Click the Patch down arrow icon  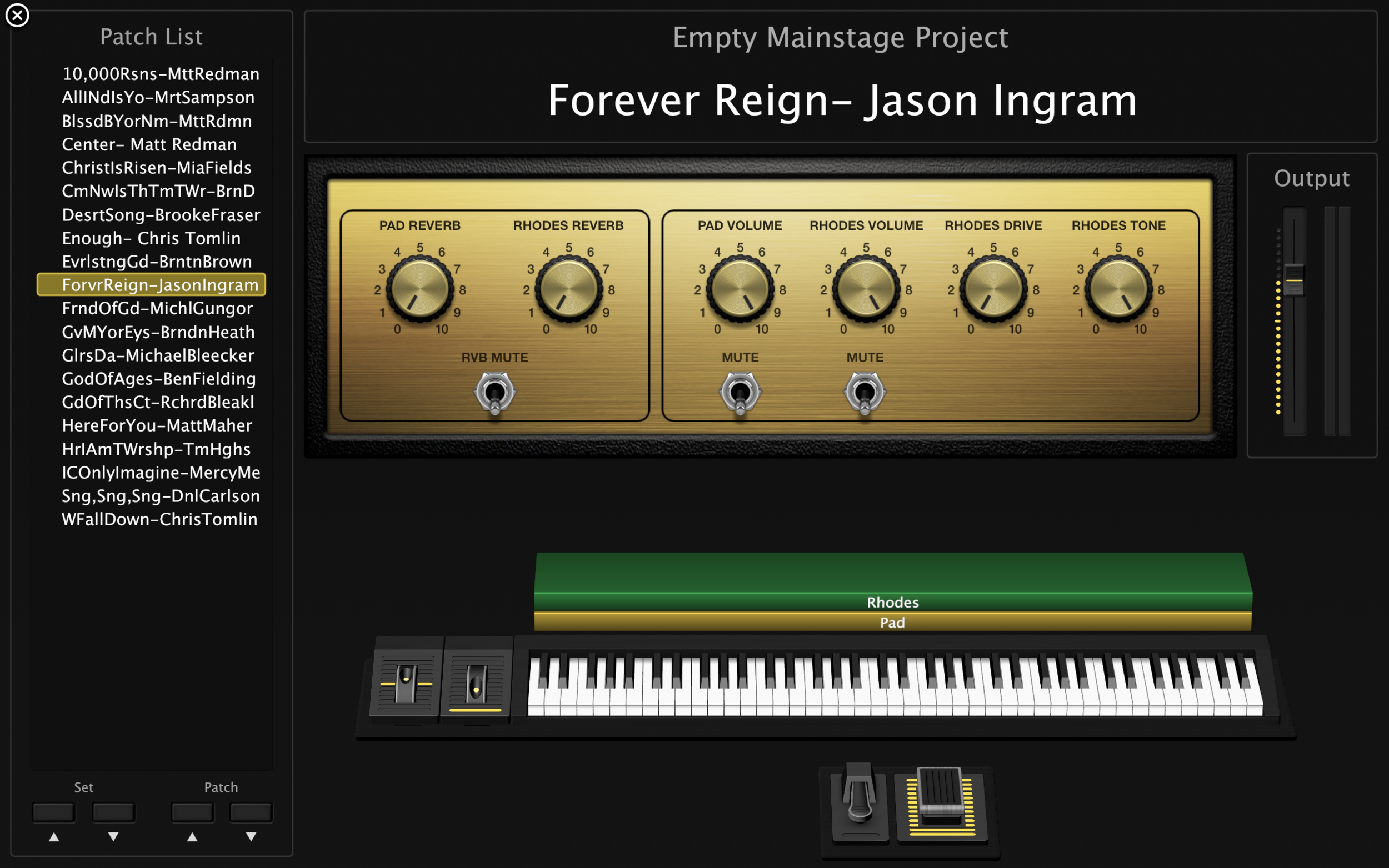click(251, 837)
